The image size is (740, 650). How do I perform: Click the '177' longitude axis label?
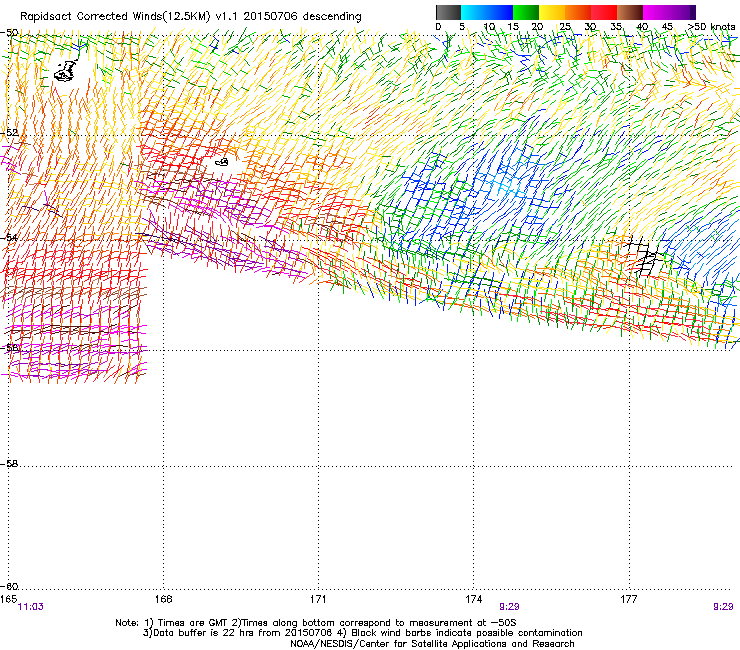(x=629, y=599)
